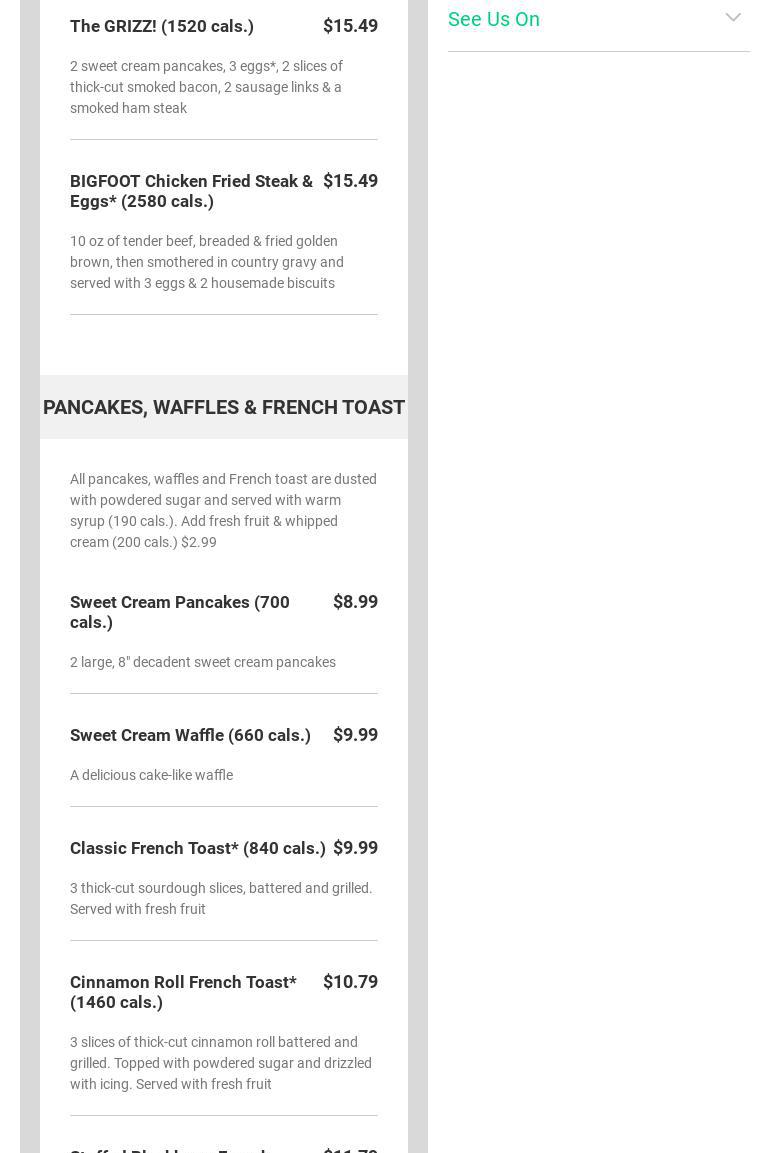Image resolution: width=770 pixels, height=1153 pixels.
Task: Select Pancakes, Waffles & French Toast heading
Action: pos(224,407)
